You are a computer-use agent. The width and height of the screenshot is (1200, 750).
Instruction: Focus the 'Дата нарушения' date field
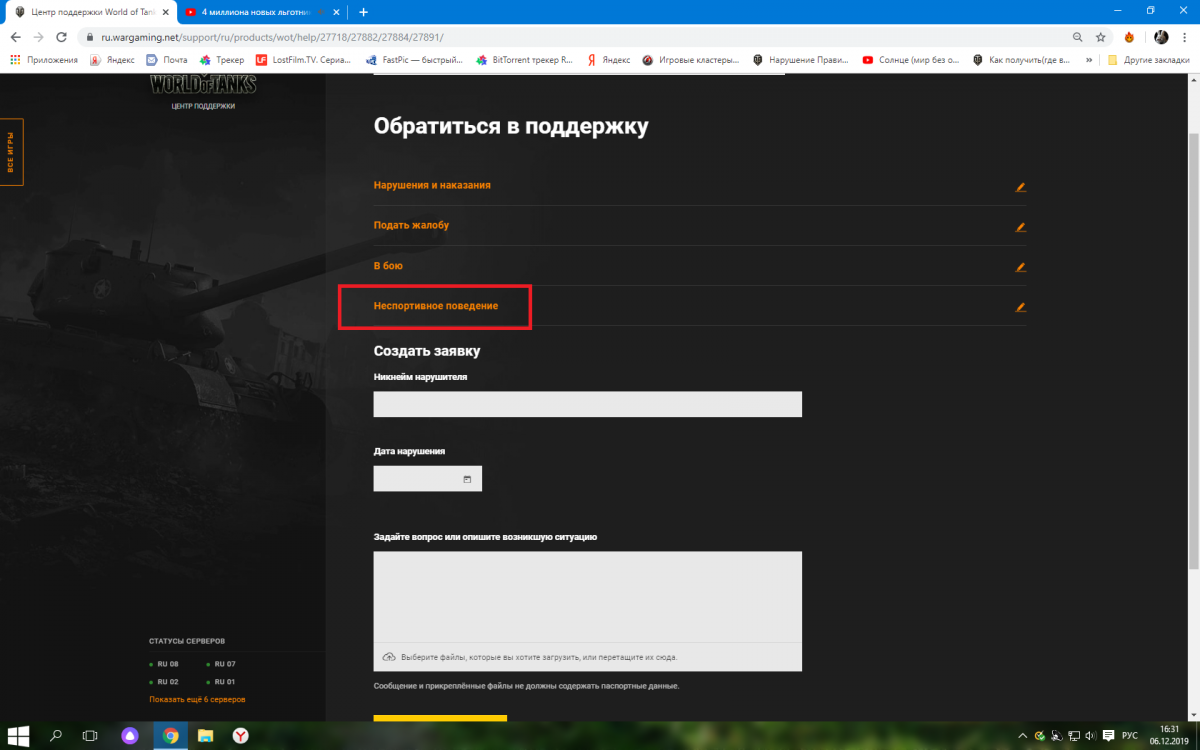(x=428, y=479)
